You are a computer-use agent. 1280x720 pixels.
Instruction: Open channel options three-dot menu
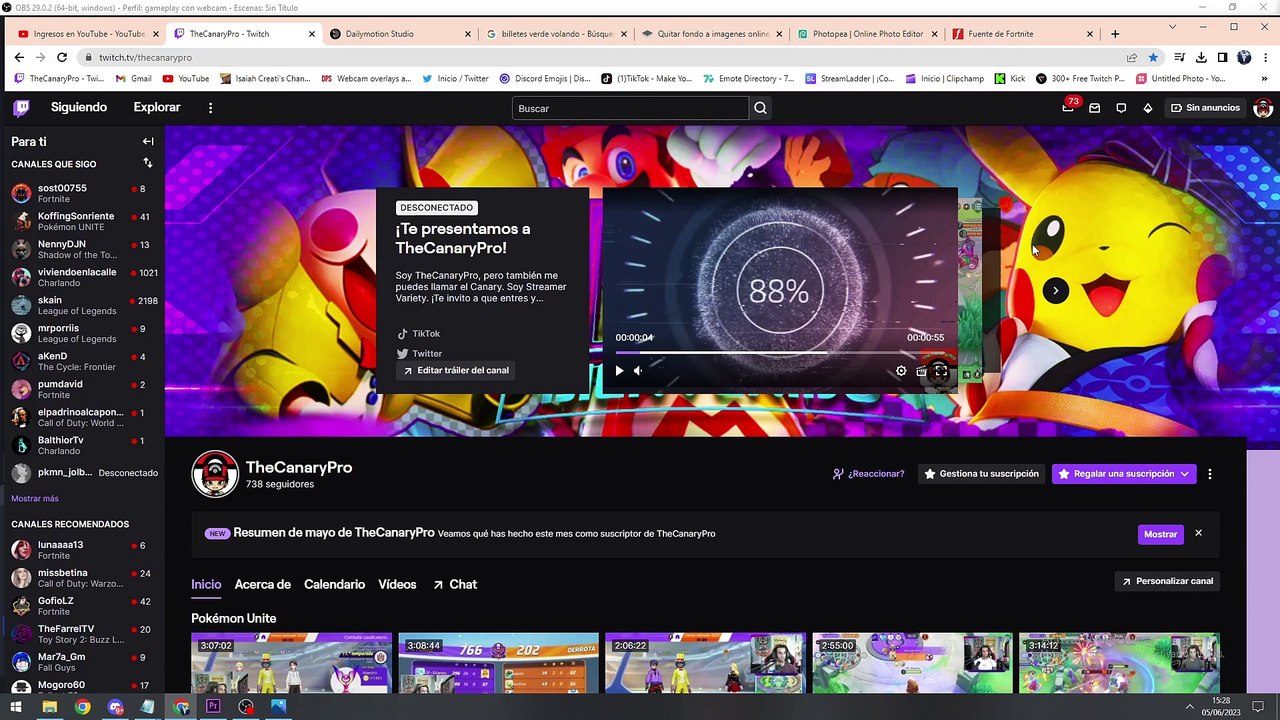pyautogui.click(x=1210, y=474)
